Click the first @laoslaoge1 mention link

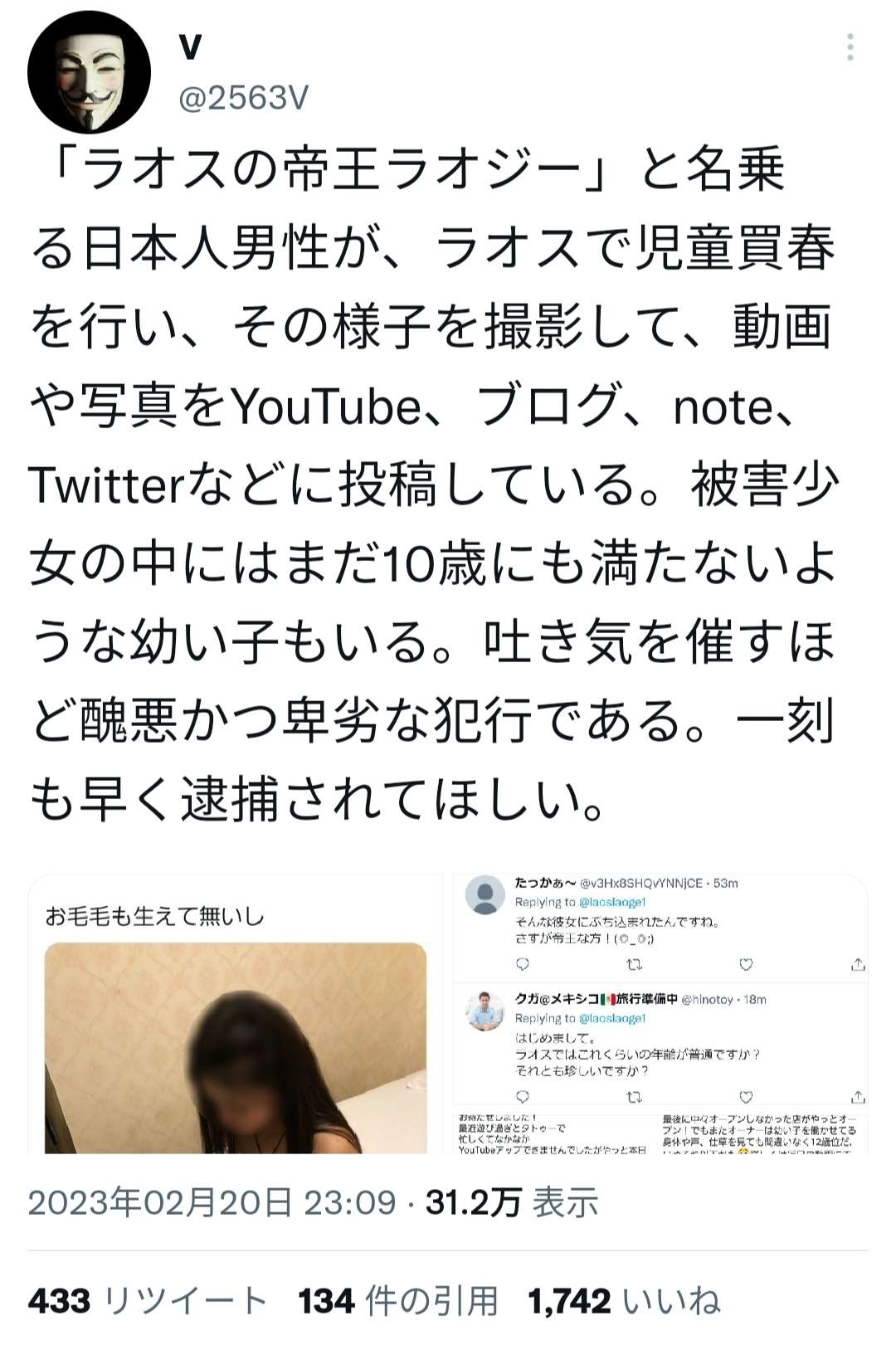point(611,902)
